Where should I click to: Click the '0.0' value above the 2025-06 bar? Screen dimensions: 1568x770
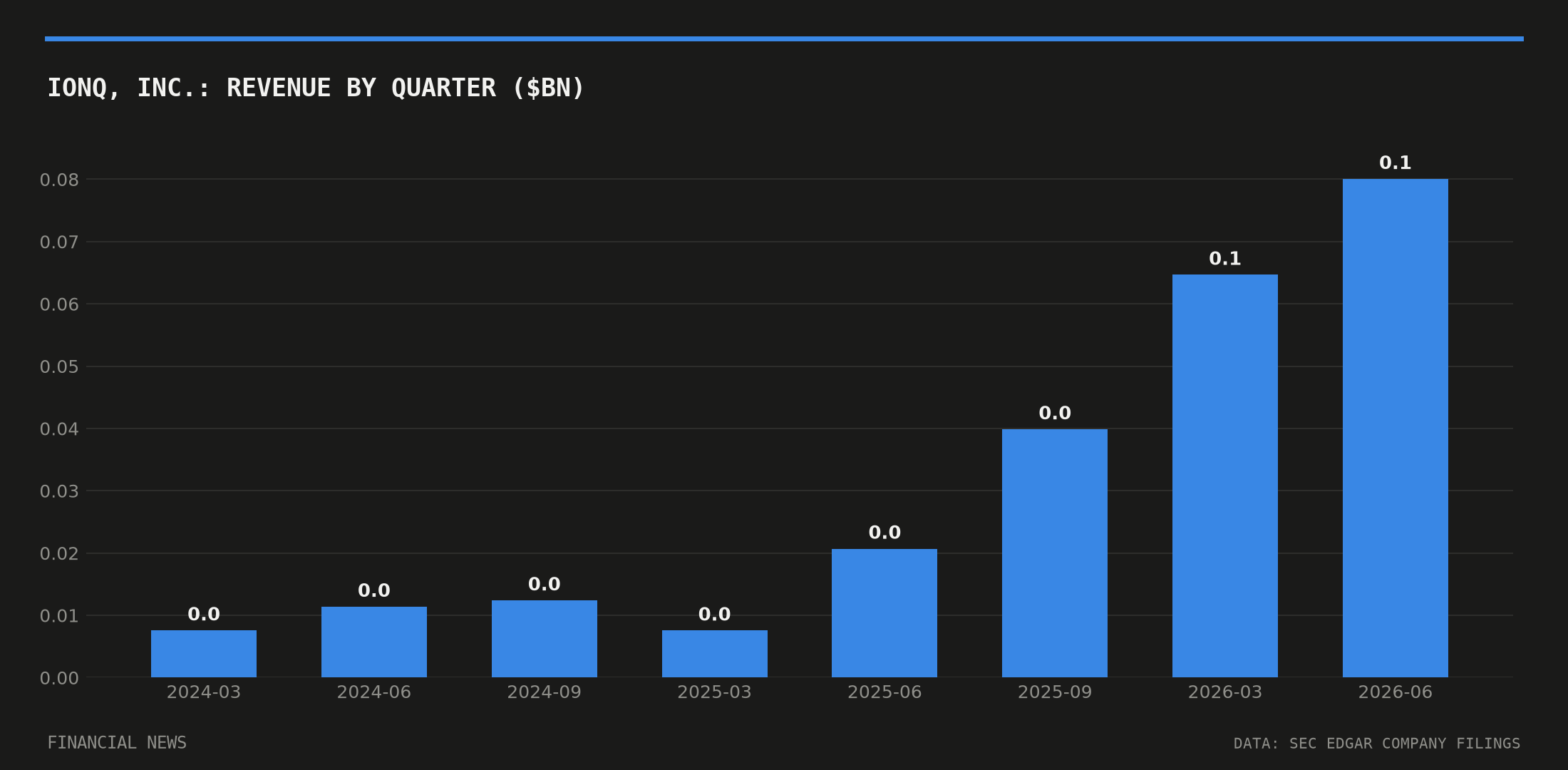(x=884, y=533)
